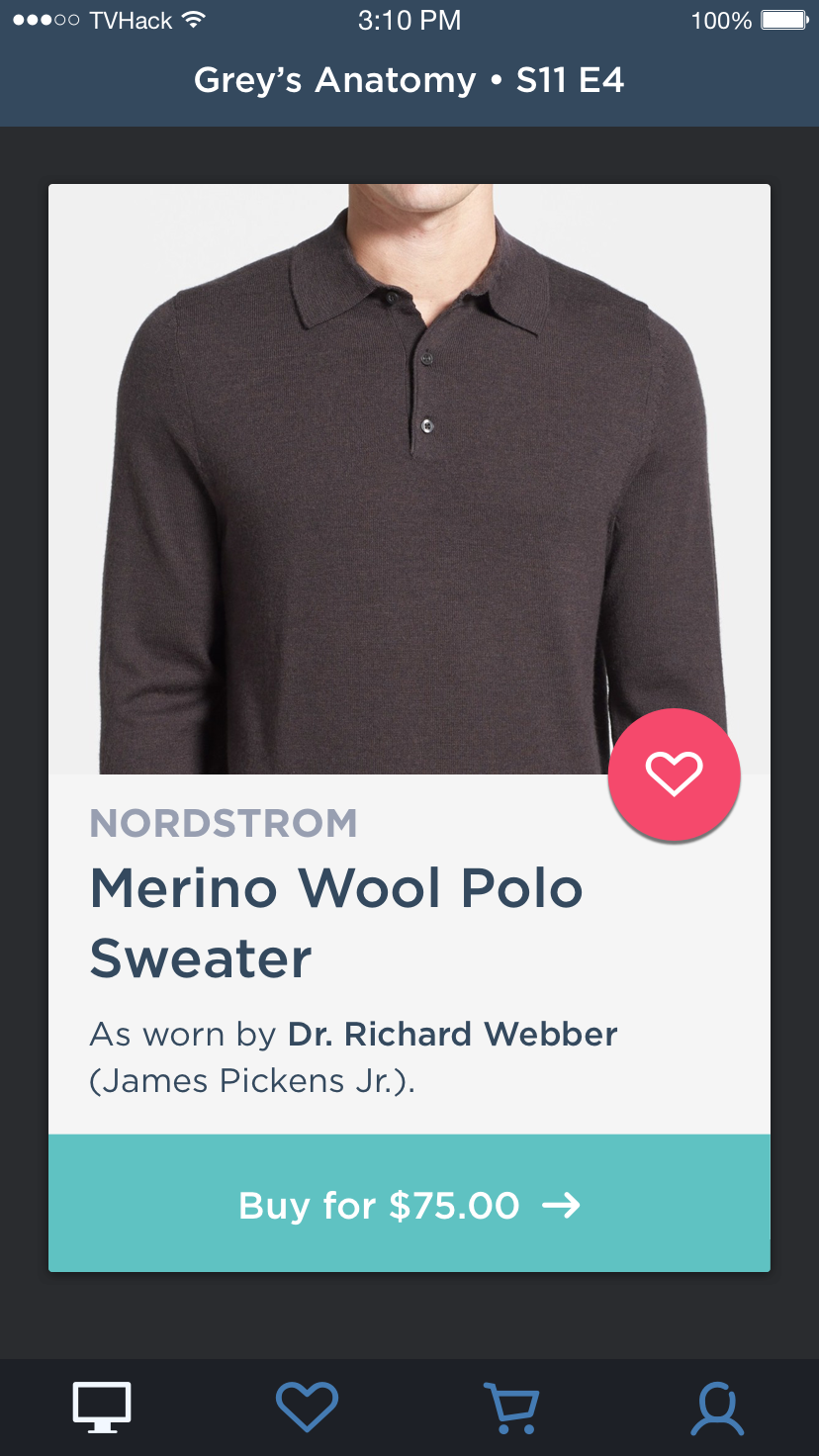Image resolution: width=819 pixels, height=1456 pixels.
Task: Open the favorites heart tab
Action: click(307, 1408)
